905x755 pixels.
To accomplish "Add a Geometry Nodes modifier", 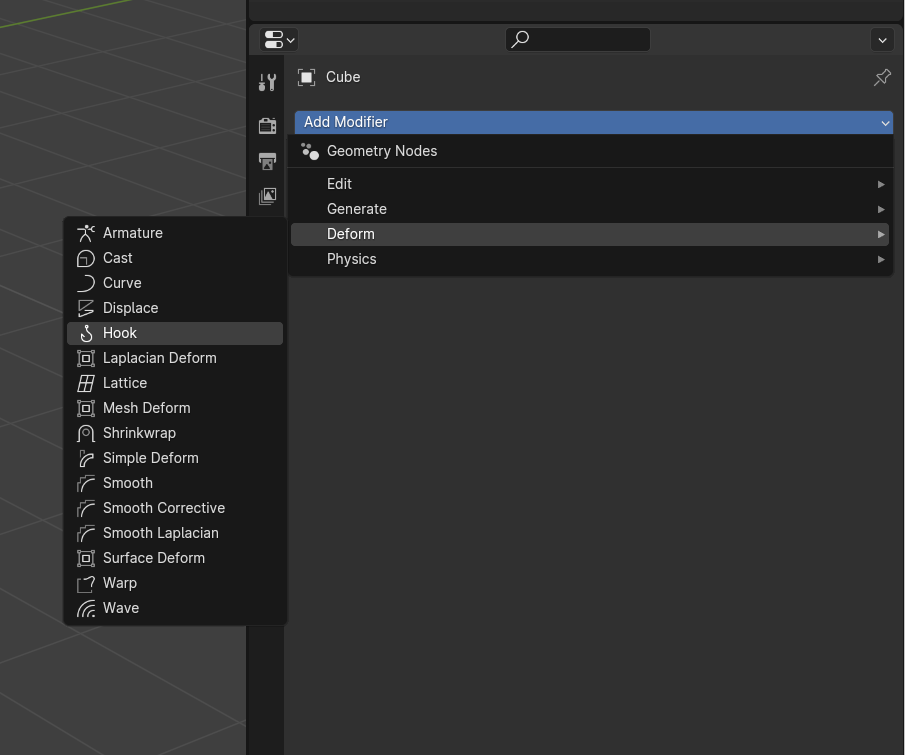I will 590,151.
